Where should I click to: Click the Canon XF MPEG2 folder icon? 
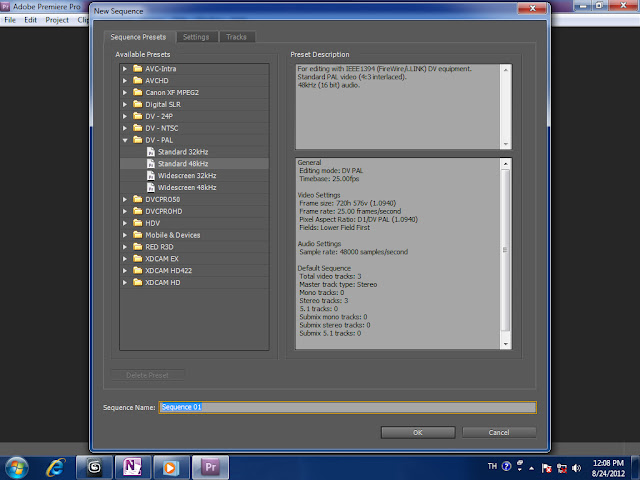pos(138,92)
